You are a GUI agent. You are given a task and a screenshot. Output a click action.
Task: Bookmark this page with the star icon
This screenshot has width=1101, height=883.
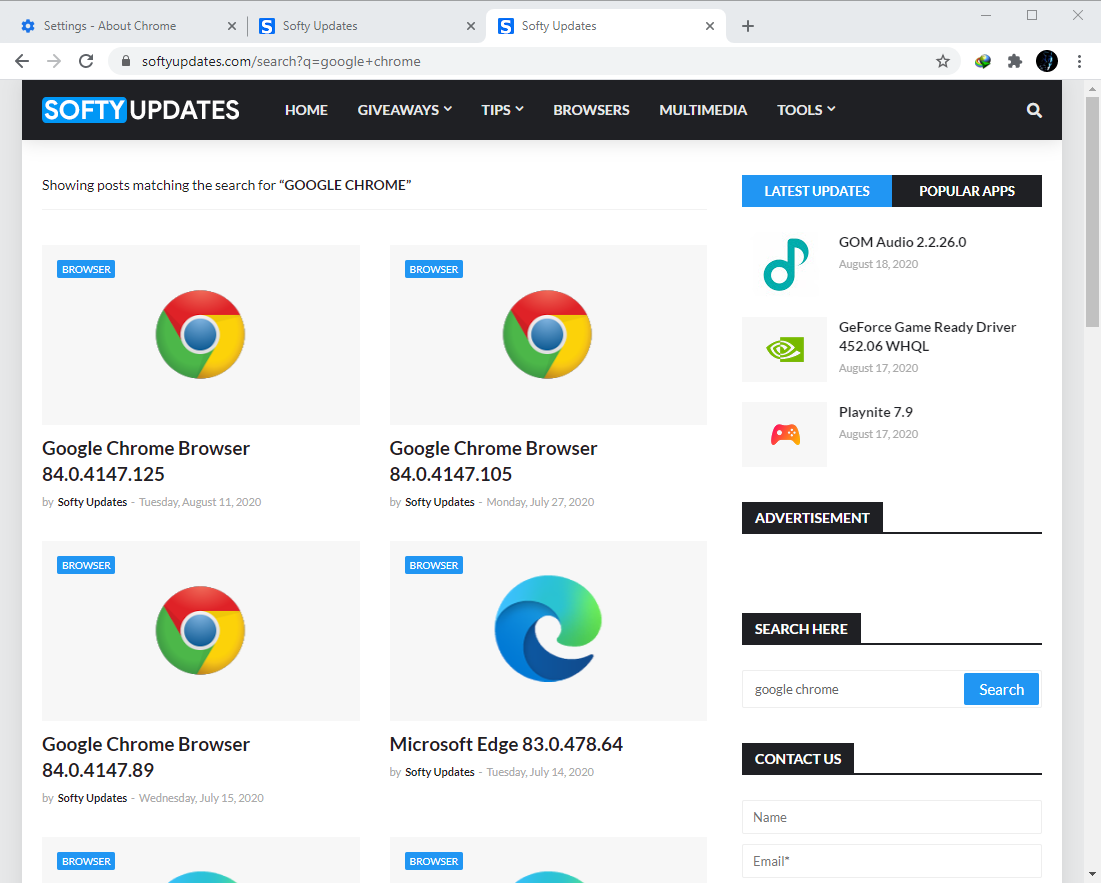tap(942, 61)
